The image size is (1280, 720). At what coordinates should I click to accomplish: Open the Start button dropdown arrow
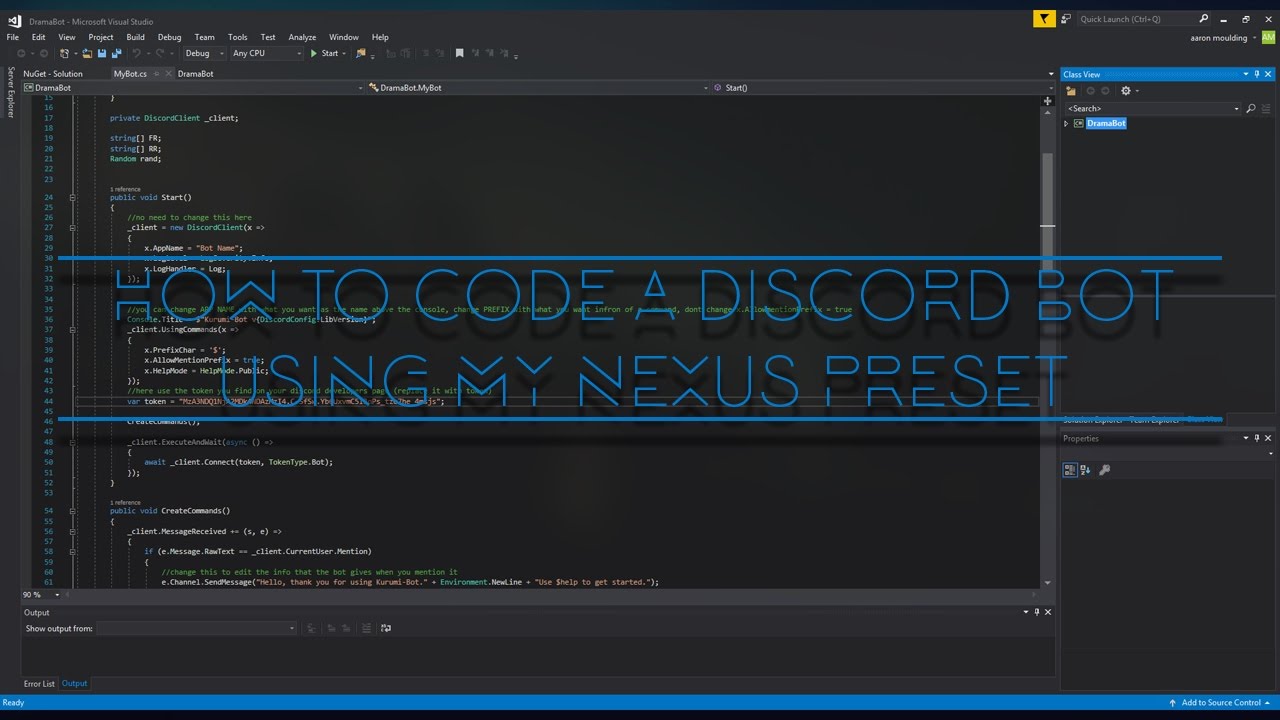click(343, 53)
